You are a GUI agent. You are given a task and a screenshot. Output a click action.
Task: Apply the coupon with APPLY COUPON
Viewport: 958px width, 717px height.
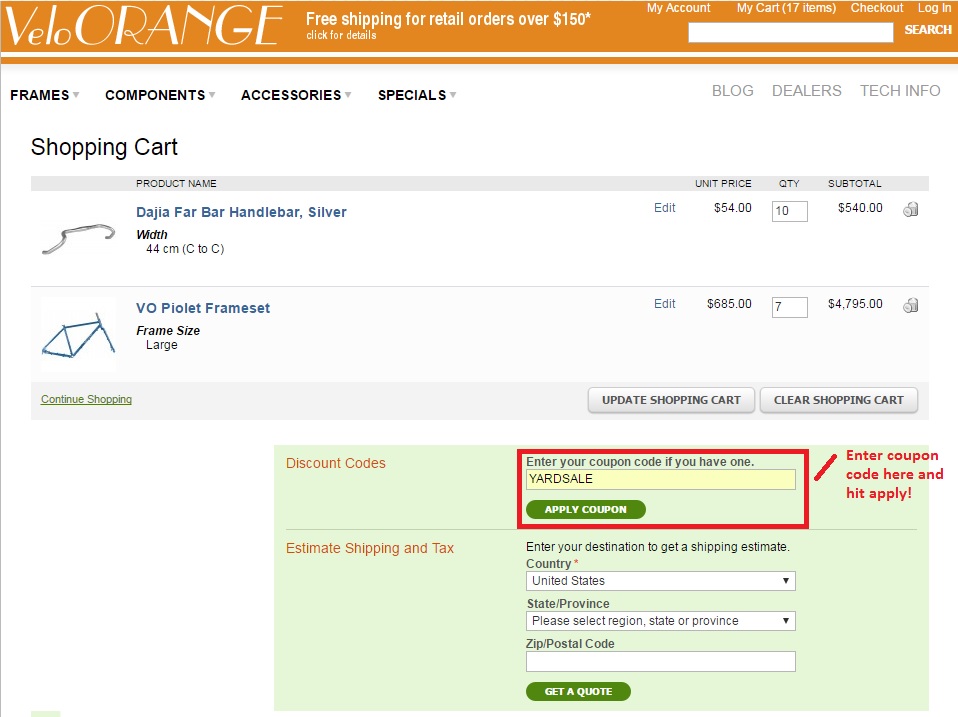pos(585,509)
